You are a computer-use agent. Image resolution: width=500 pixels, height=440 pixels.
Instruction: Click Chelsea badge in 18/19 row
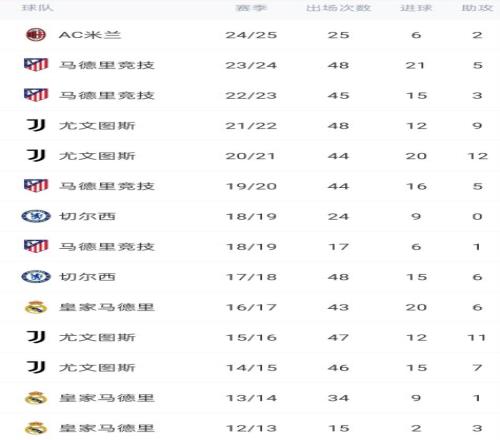(36, 216)
